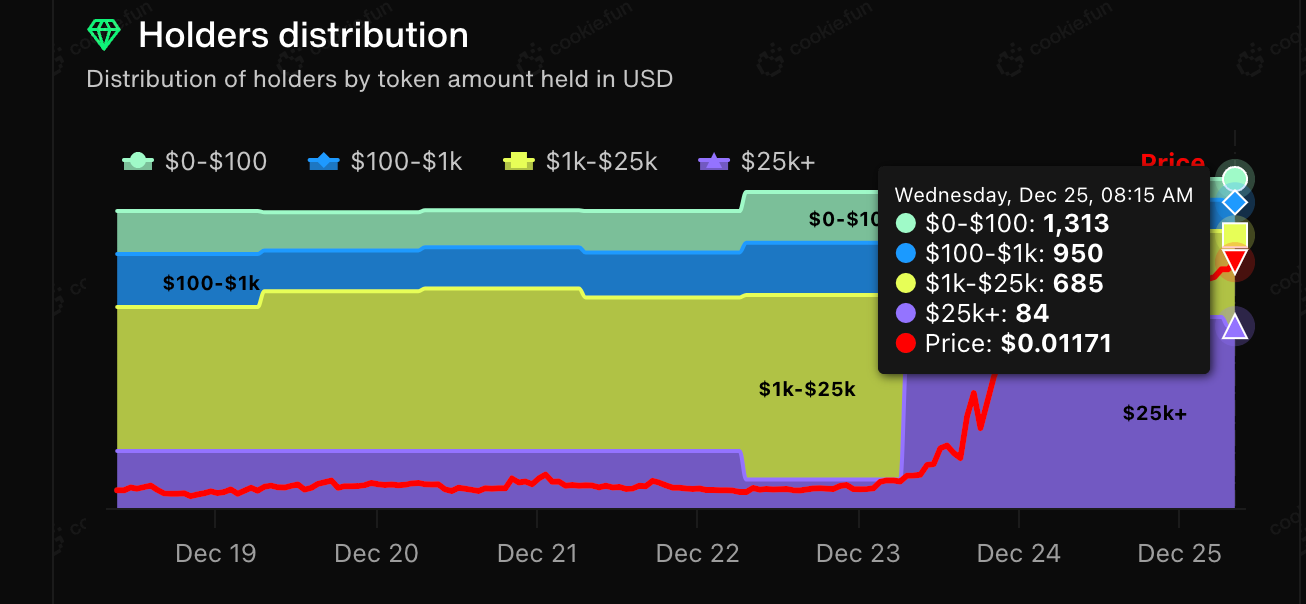The height and width of the screenshot is (604, 1306).
Task: Click the green $0-$100 dot in the tooltip
Action: [906, 224]
